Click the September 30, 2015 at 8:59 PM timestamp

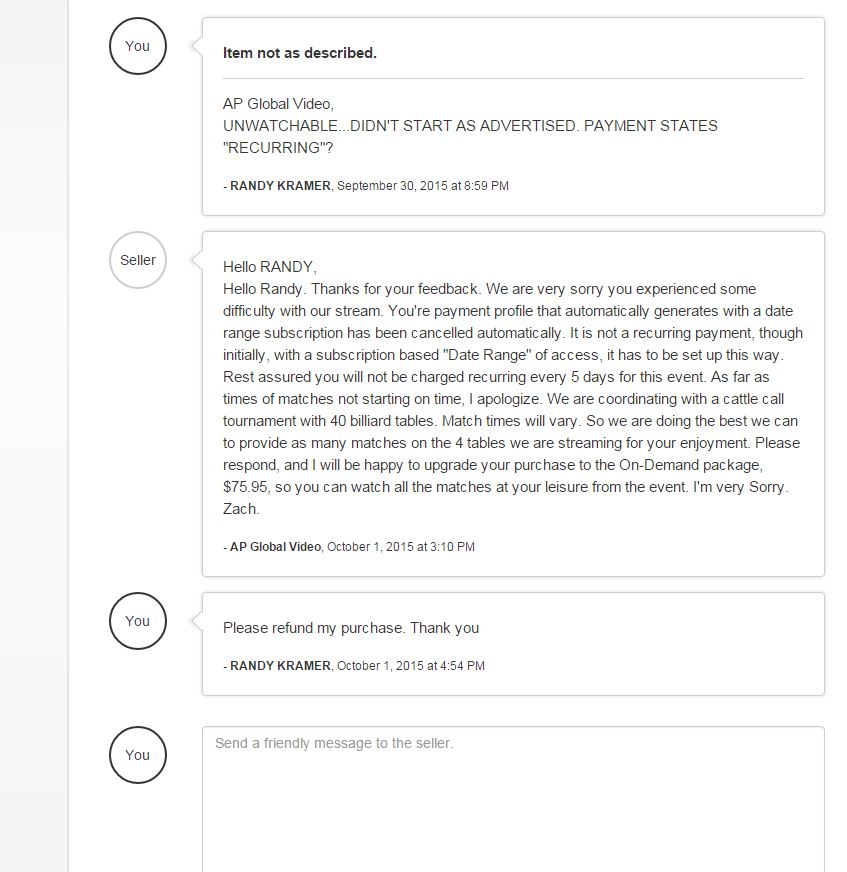pos(423,186)
